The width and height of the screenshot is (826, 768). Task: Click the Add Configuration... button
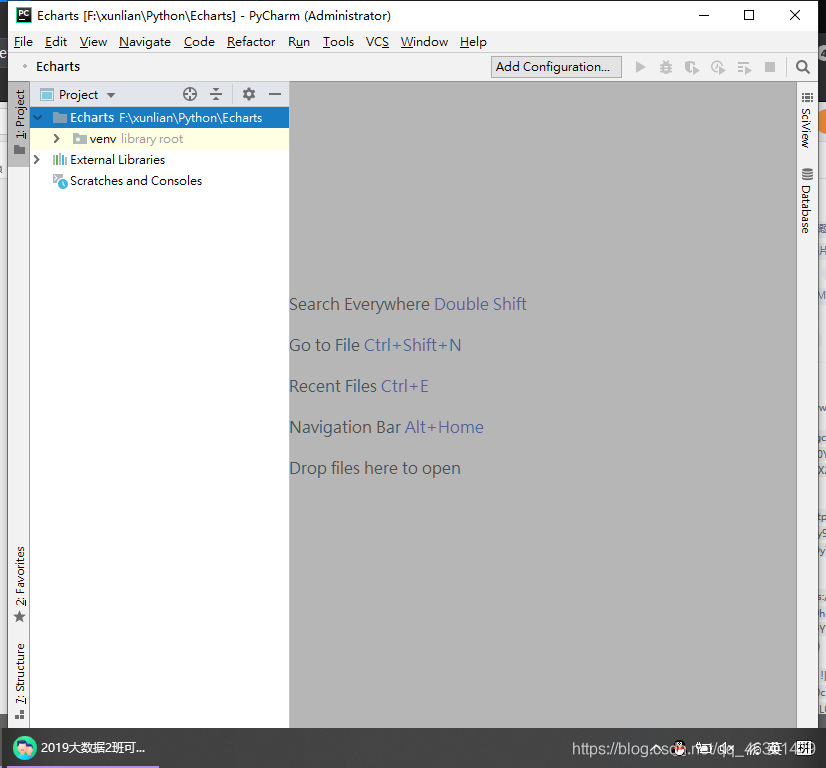point(556,67)
